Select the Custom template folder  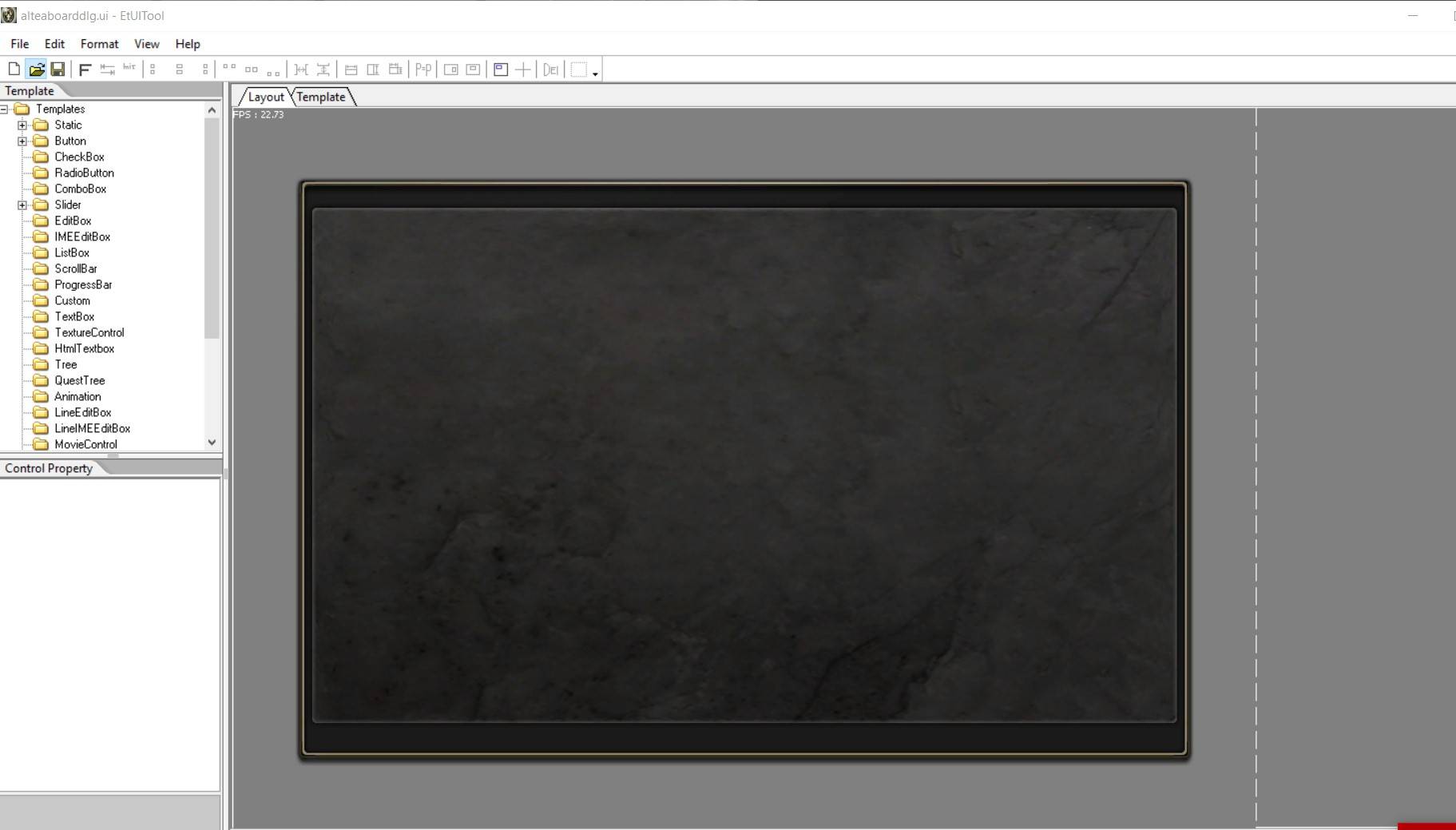pos(72,300)
